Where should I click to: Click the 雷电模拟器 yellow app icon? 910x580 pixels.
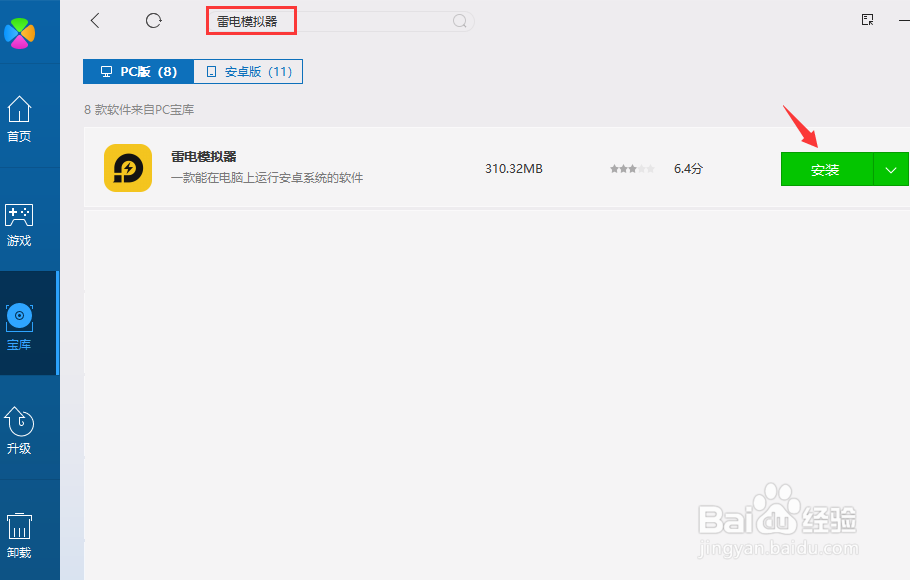pos(128,168)
